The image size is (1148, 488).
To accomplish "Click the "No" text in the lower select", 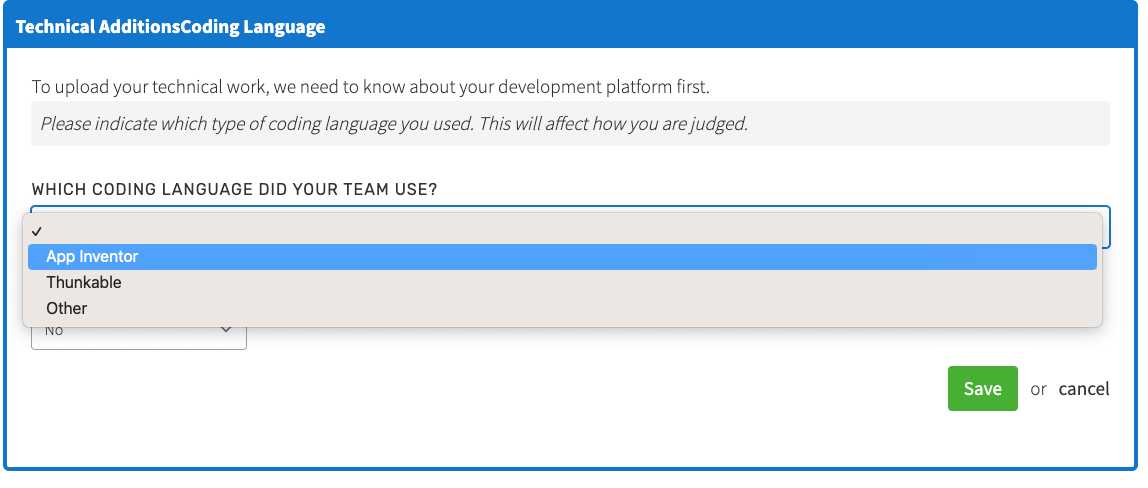I will 54,331.
